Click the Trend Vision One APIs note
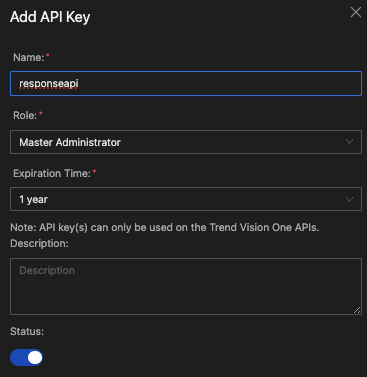Image resolution: width=367 pixels, height=377 pixels. coord(165,227)
